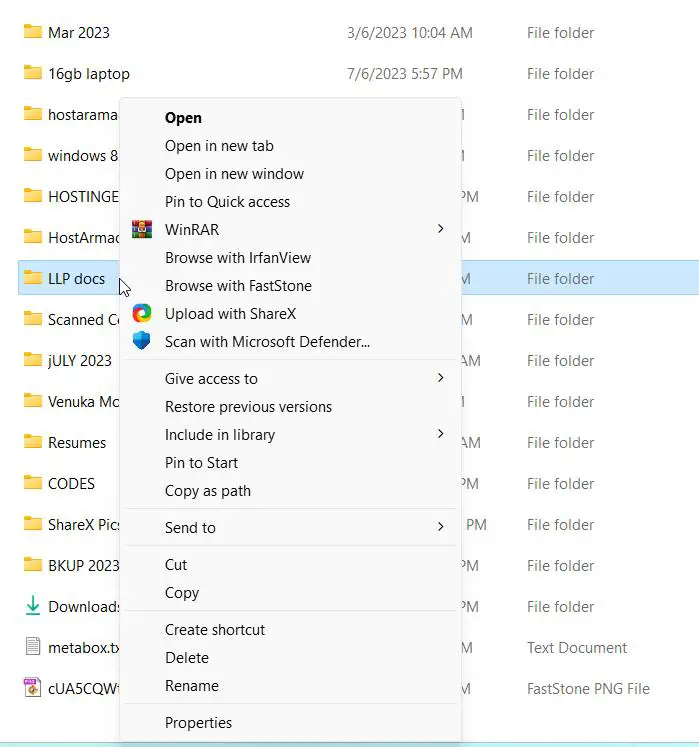Screen dimensions: 699x747
Task: Click the jULY 2023 folder name
Action: tap(80, 361)
